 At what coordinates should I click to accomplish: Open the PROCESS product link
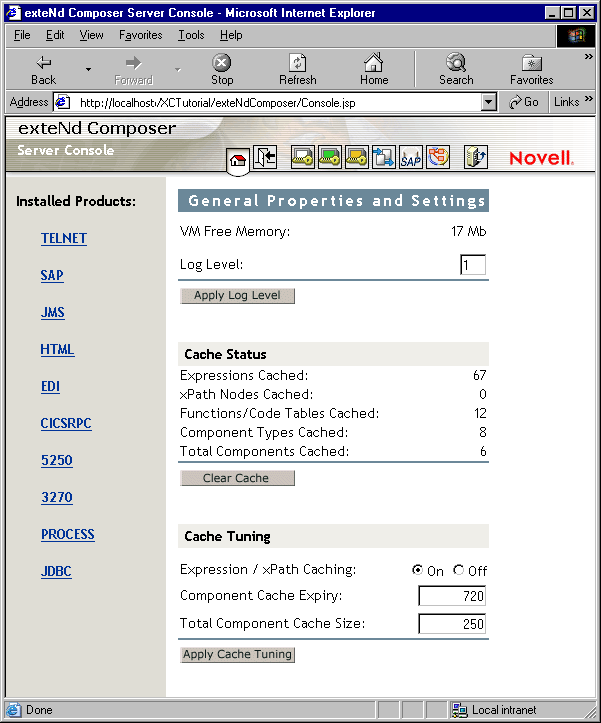[x=68, y=534]
